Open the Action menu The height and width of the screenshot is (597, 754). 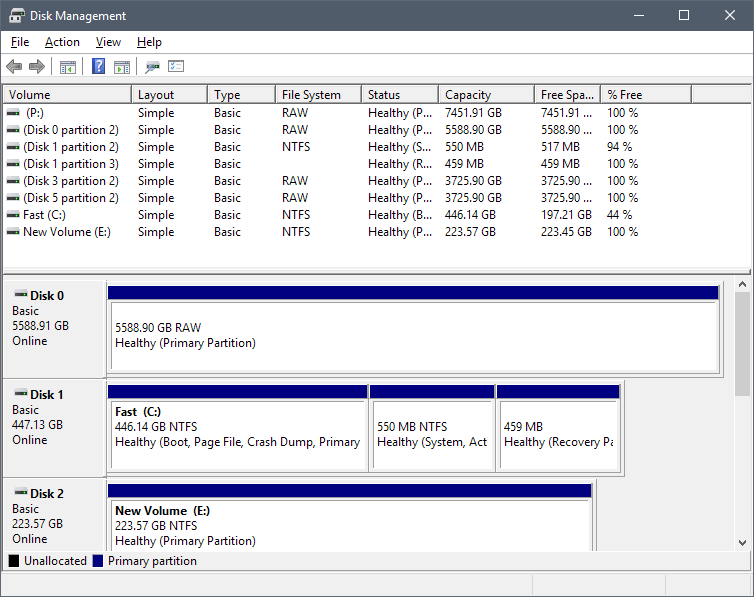tap(62, 42)
